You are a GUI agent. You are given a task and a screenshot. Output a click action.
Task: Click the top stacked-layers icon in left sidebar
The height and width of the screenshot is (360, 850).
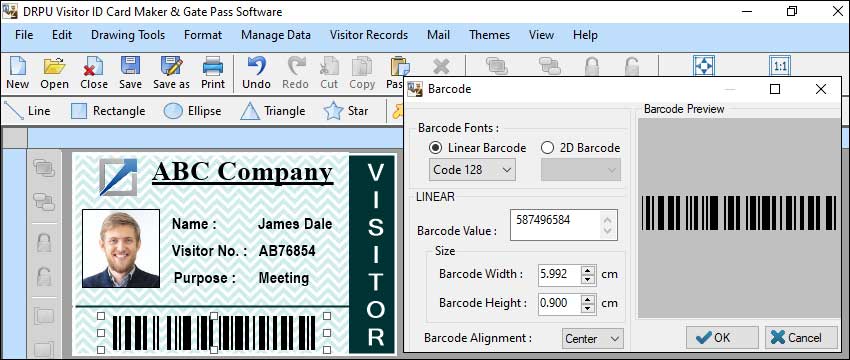tap(43, 168)
